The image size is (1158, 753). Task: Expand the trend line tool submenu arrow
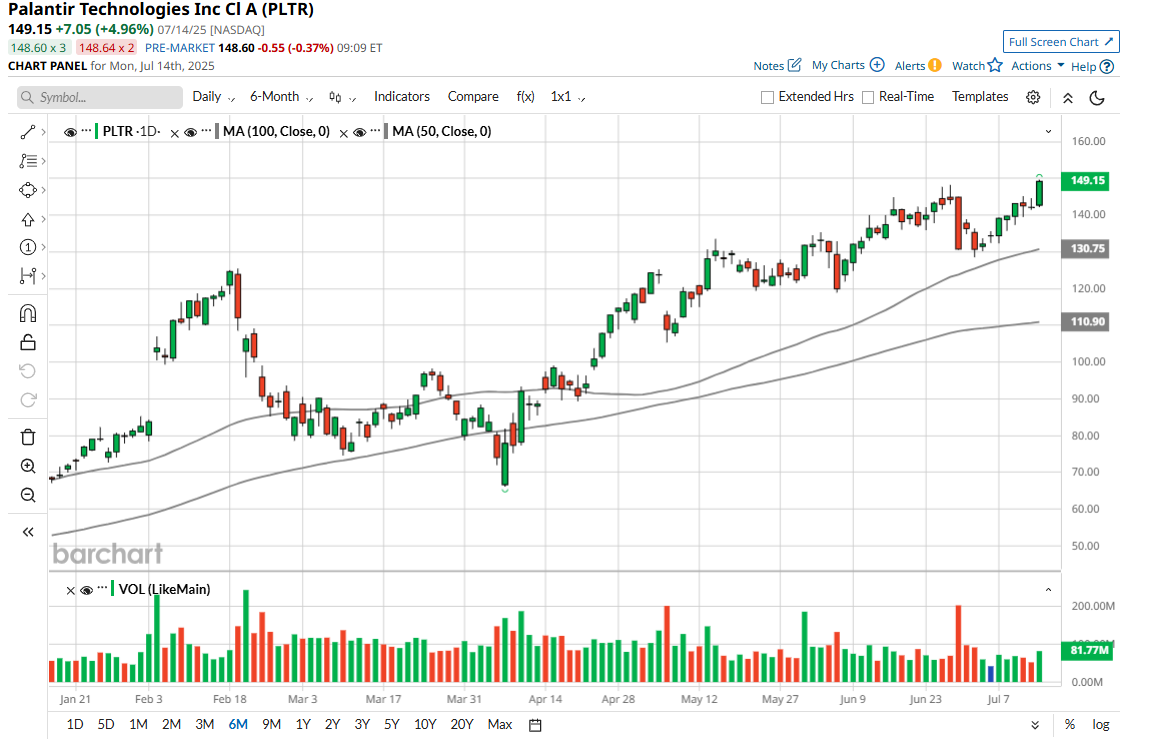44,132
